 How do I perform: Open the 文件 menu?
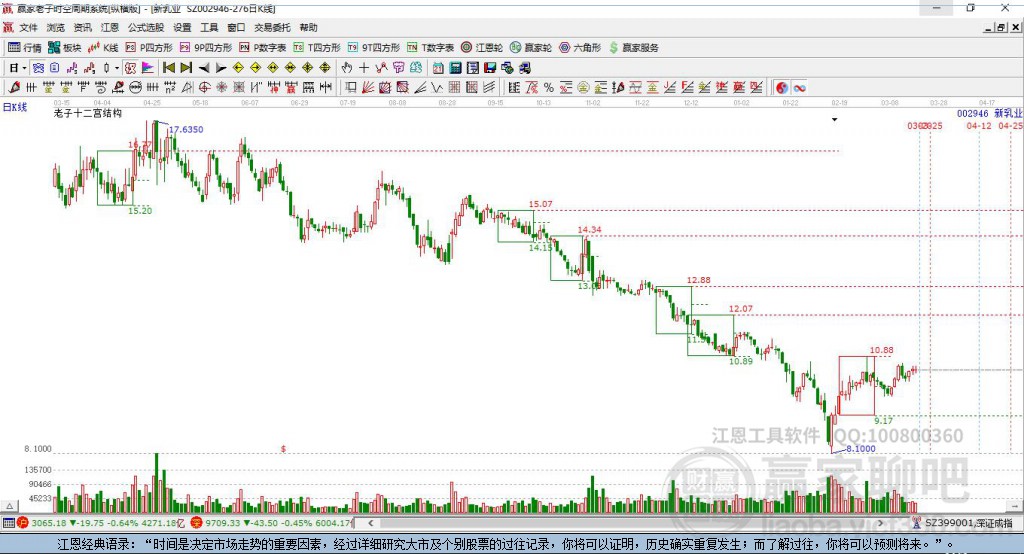pos(28,27)
